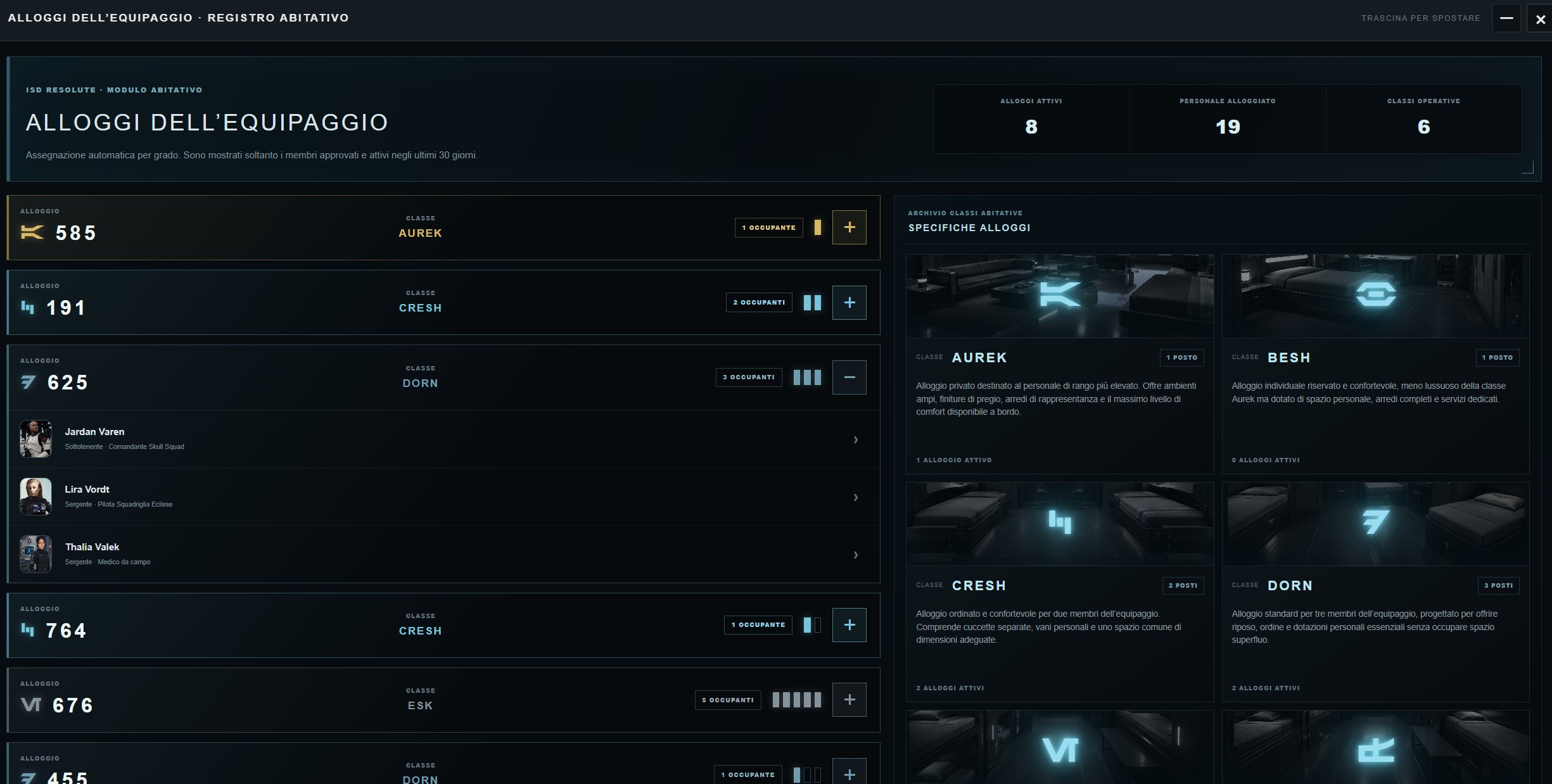This screenshot has width=1552, height=784.
Task: Click the lodging number 585
Action: pyautogui.click(x=76, y=233)
